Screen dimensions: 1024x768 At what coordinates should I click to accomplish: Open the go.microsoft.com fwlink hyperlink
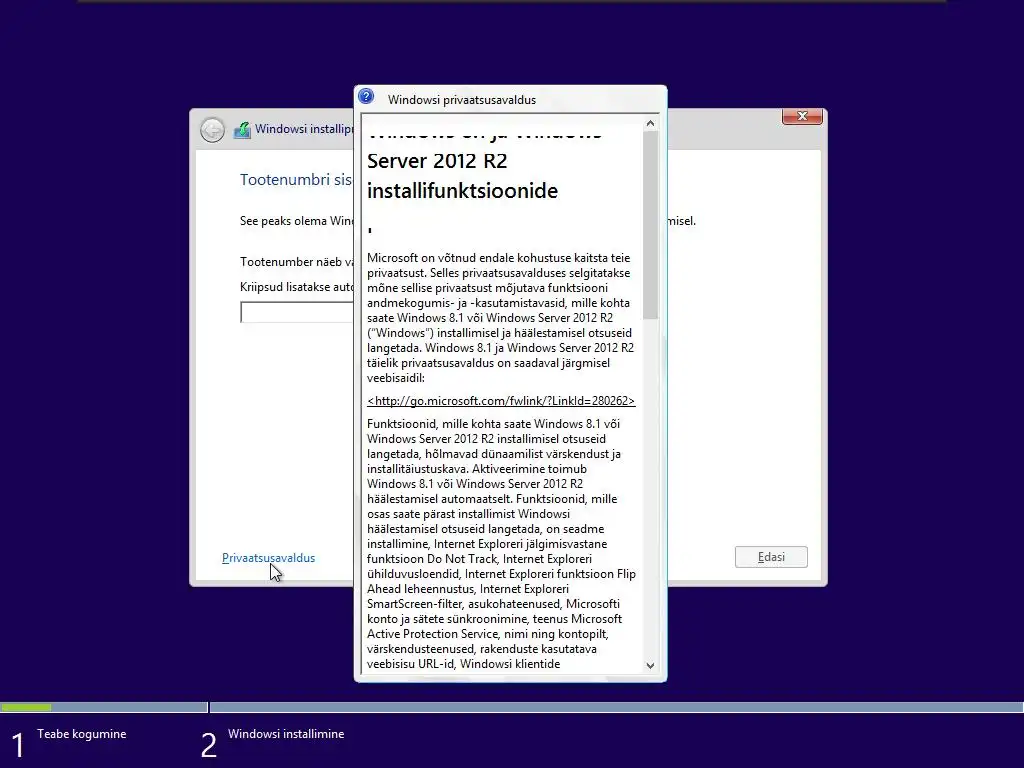point(501,401)
